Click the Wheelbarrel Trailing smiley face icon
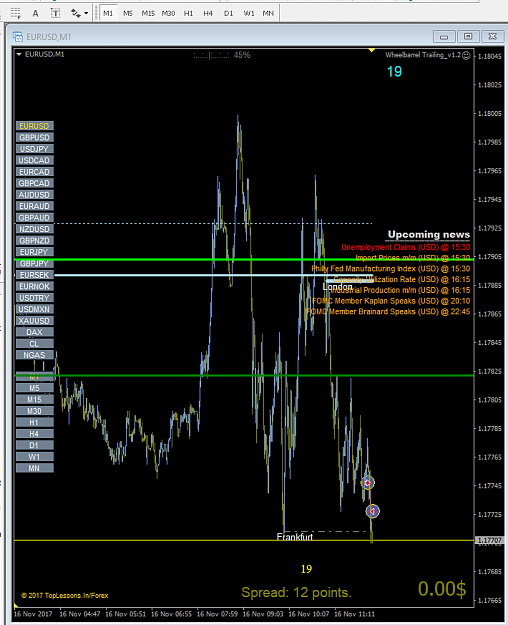The image size is (508, 625). pos(466,55)
